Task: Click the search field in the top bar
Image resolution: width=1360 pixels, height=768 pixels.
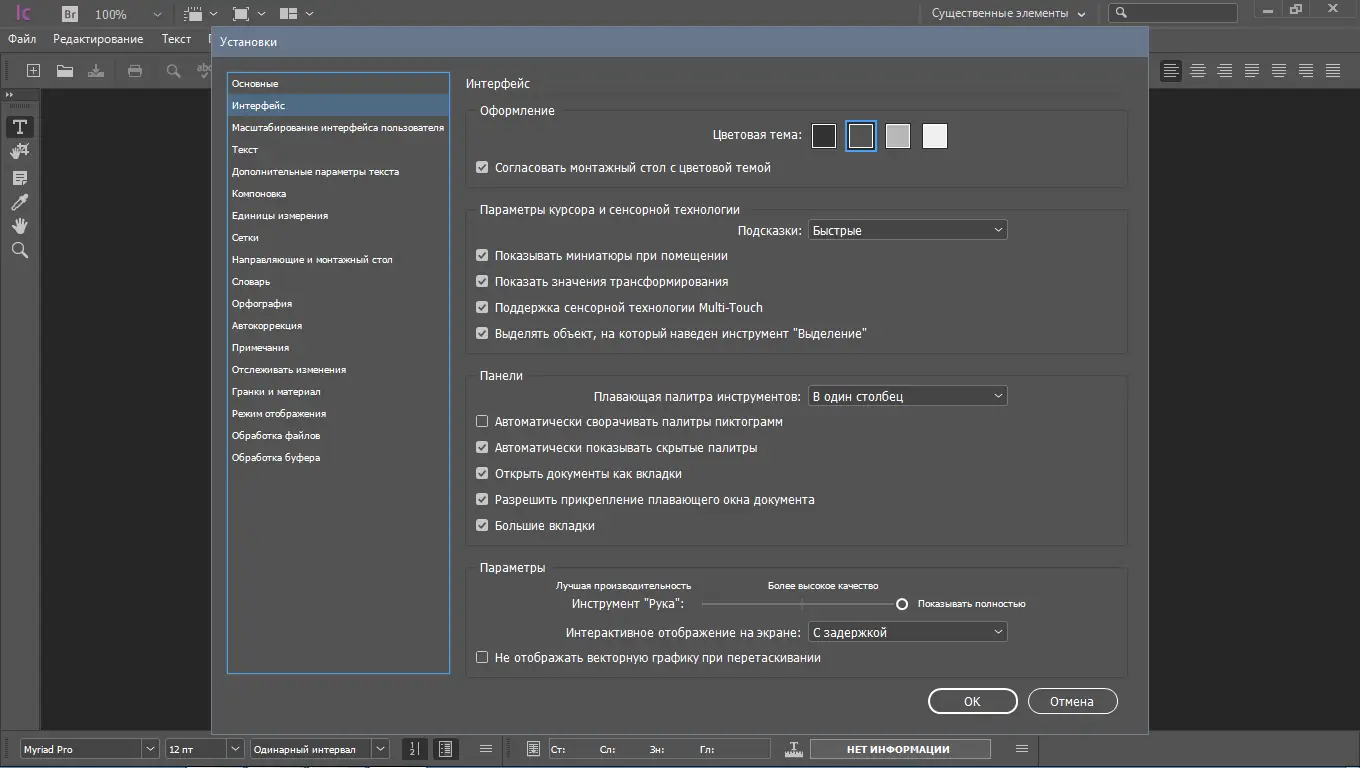Action: pos(1173,13)
